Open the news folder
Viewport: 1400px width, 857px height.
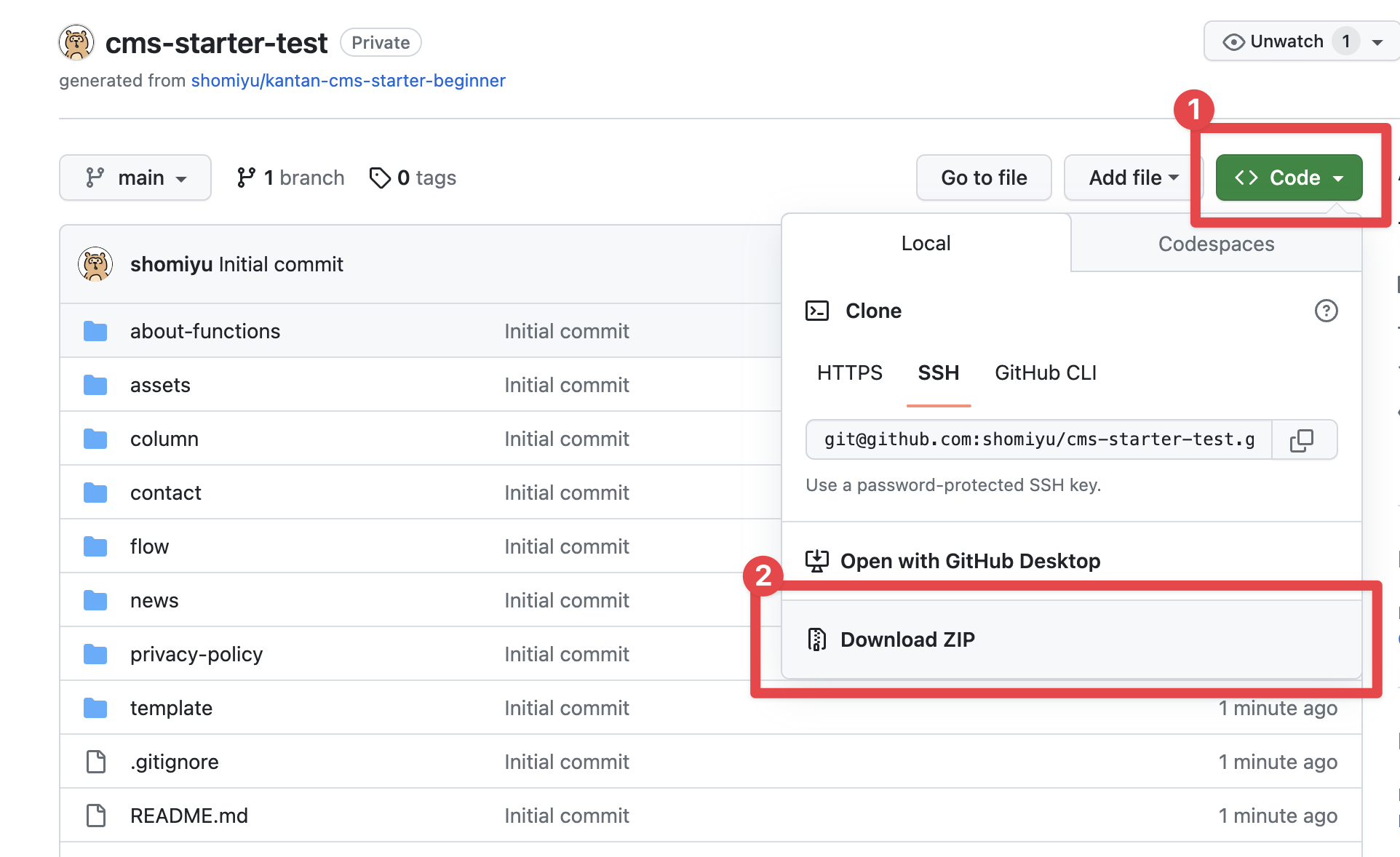click(154, 601)
